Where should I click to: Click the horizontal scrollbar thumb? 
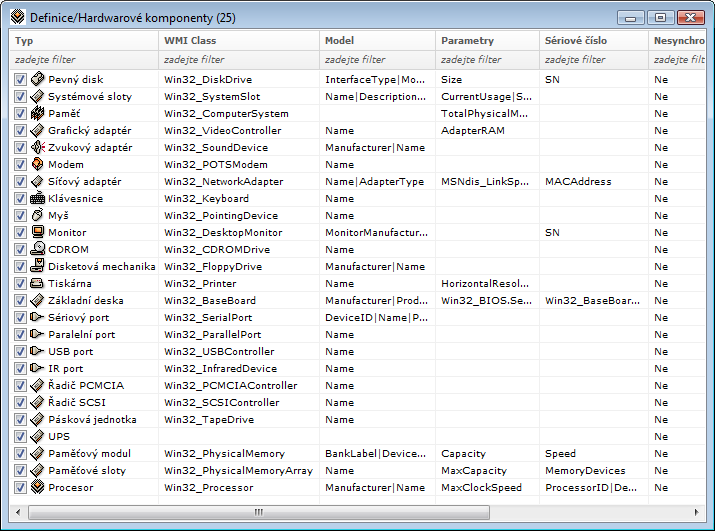tap(259, 512)
